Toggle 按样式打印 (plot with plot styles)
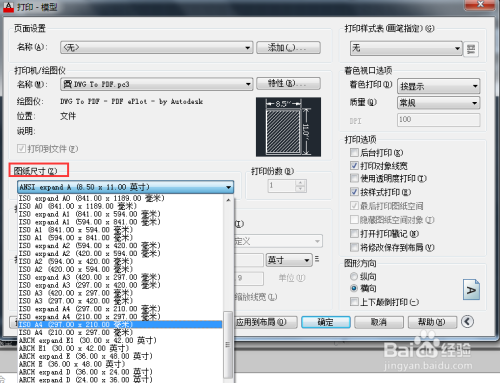 (x=354, y=192)
